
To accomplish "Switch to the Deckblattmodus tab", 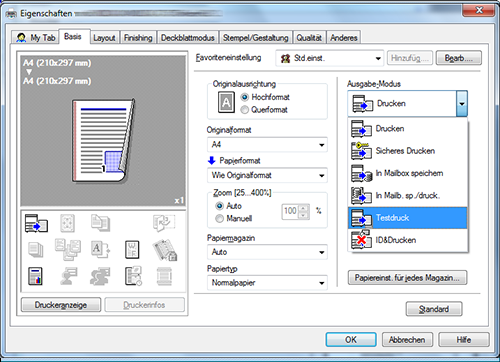I will click(188, 38).
